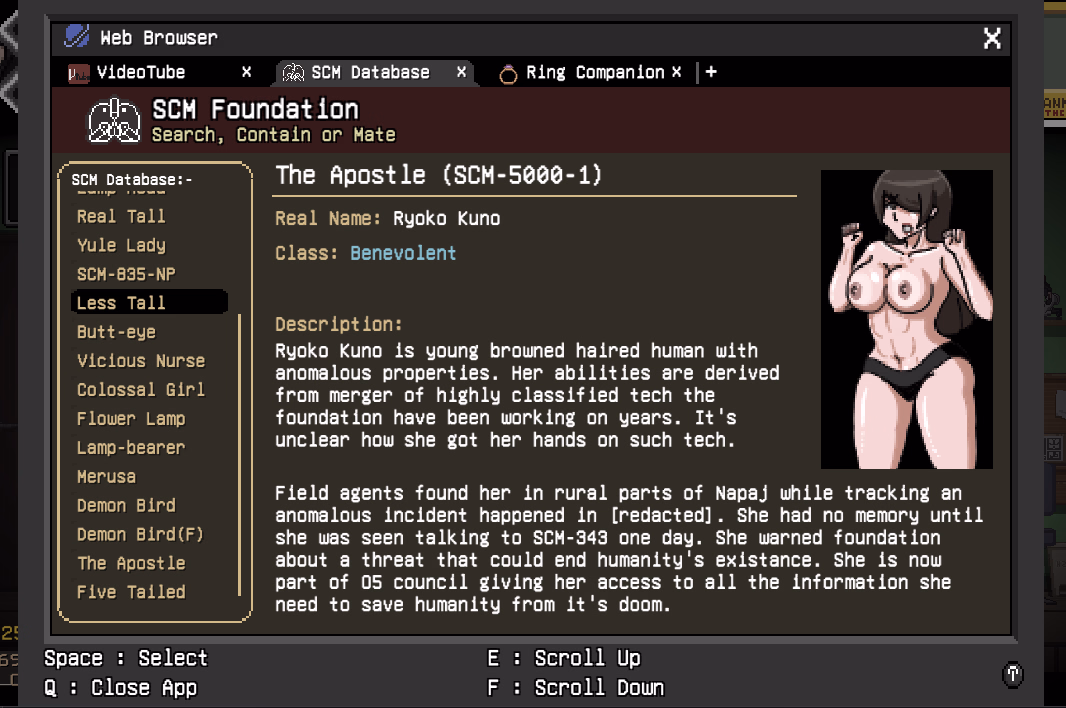Switch to the Ring Companion tab
Image resolution: width=1066 pixels, height=708 pixels.
click(594, 72)
